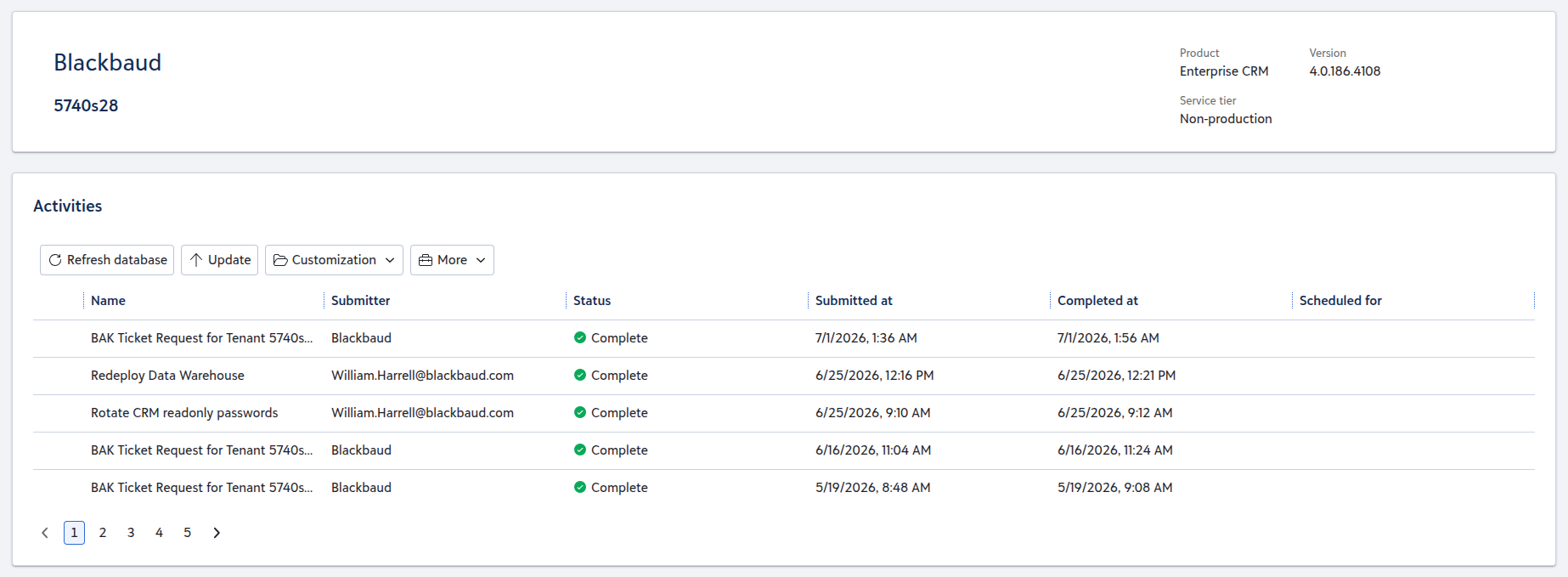This screenshot has height=577, width=1568.
Task: Click the 7/1/2026, 1:56 AM completed time
Action: (x=1108, y=338)
